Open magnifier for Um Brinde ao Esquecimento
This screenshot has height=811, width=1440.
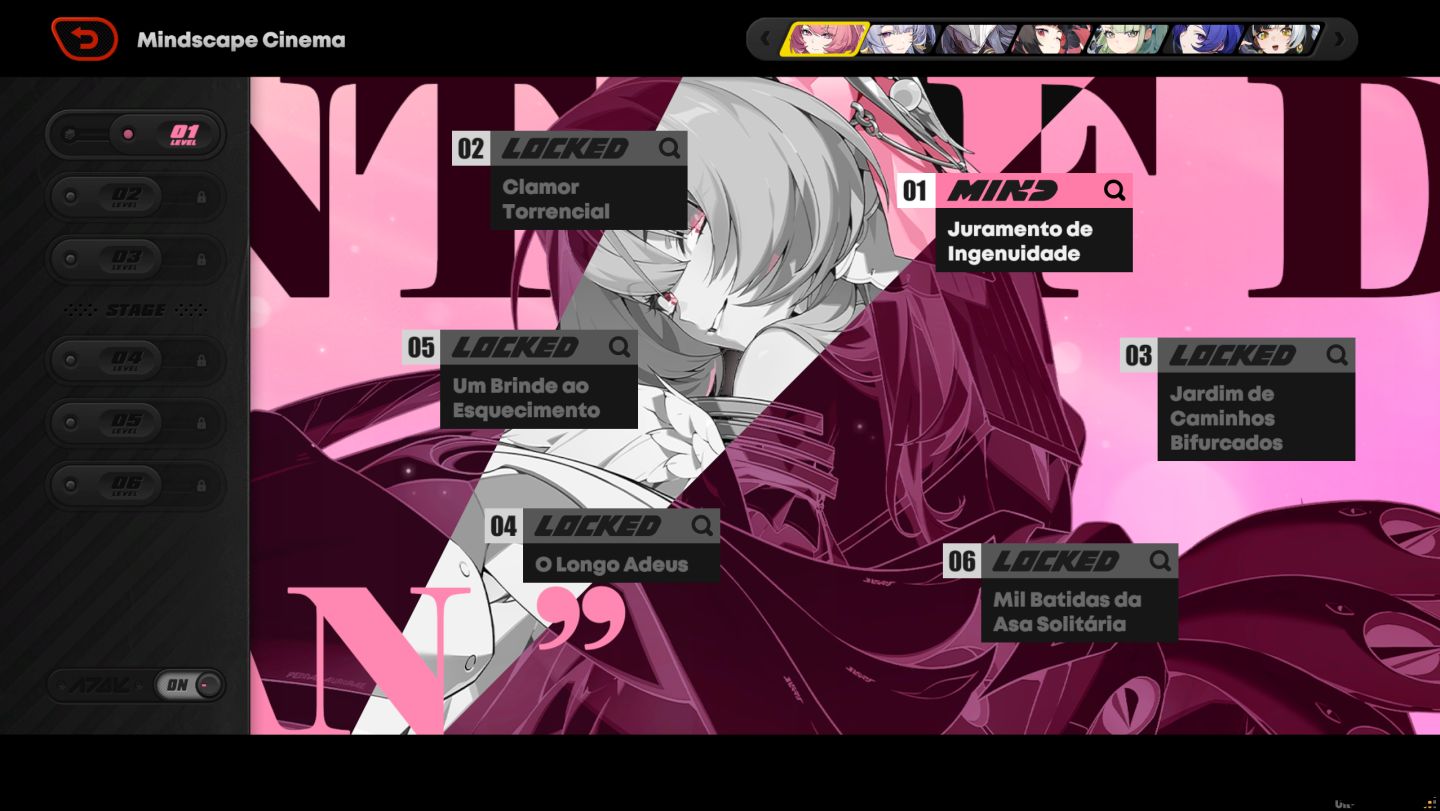620,347
